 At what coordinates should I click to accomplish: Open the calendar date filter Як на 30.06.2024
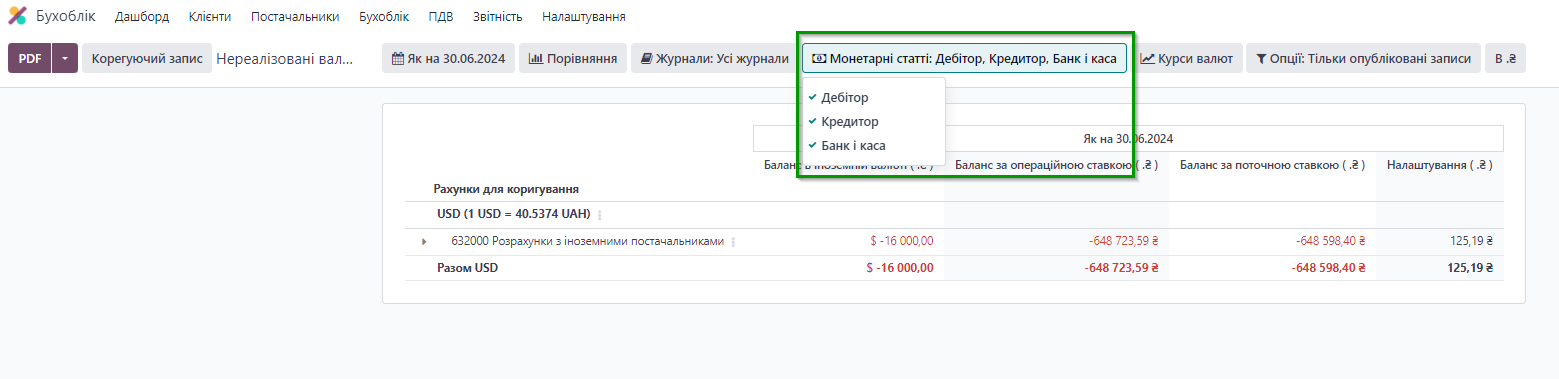pos(448,58)
